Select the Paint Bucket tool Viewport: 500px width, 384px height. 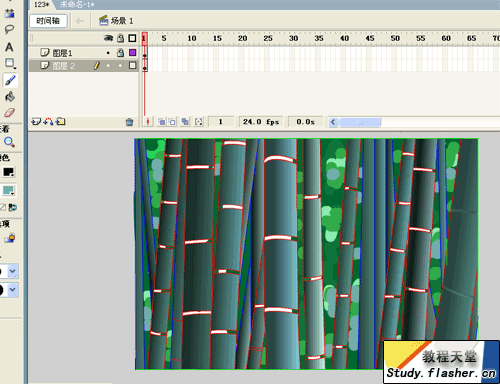click(10, 97)
